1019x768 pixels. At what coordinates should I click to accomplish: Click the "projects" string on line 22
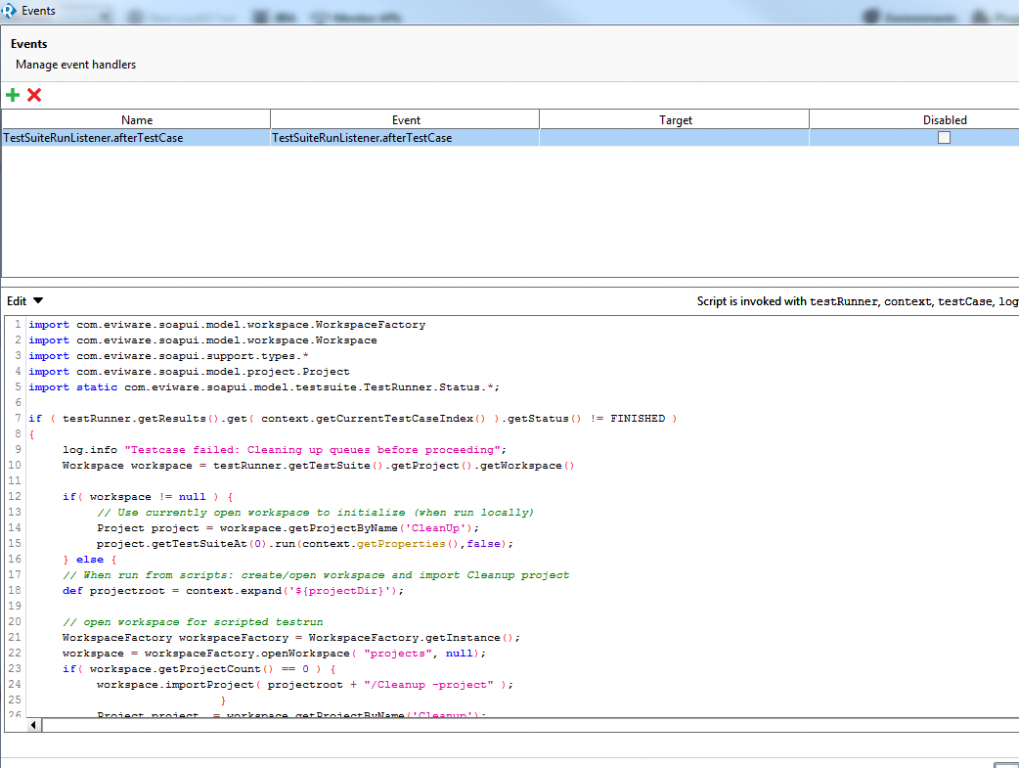(398, 653)
